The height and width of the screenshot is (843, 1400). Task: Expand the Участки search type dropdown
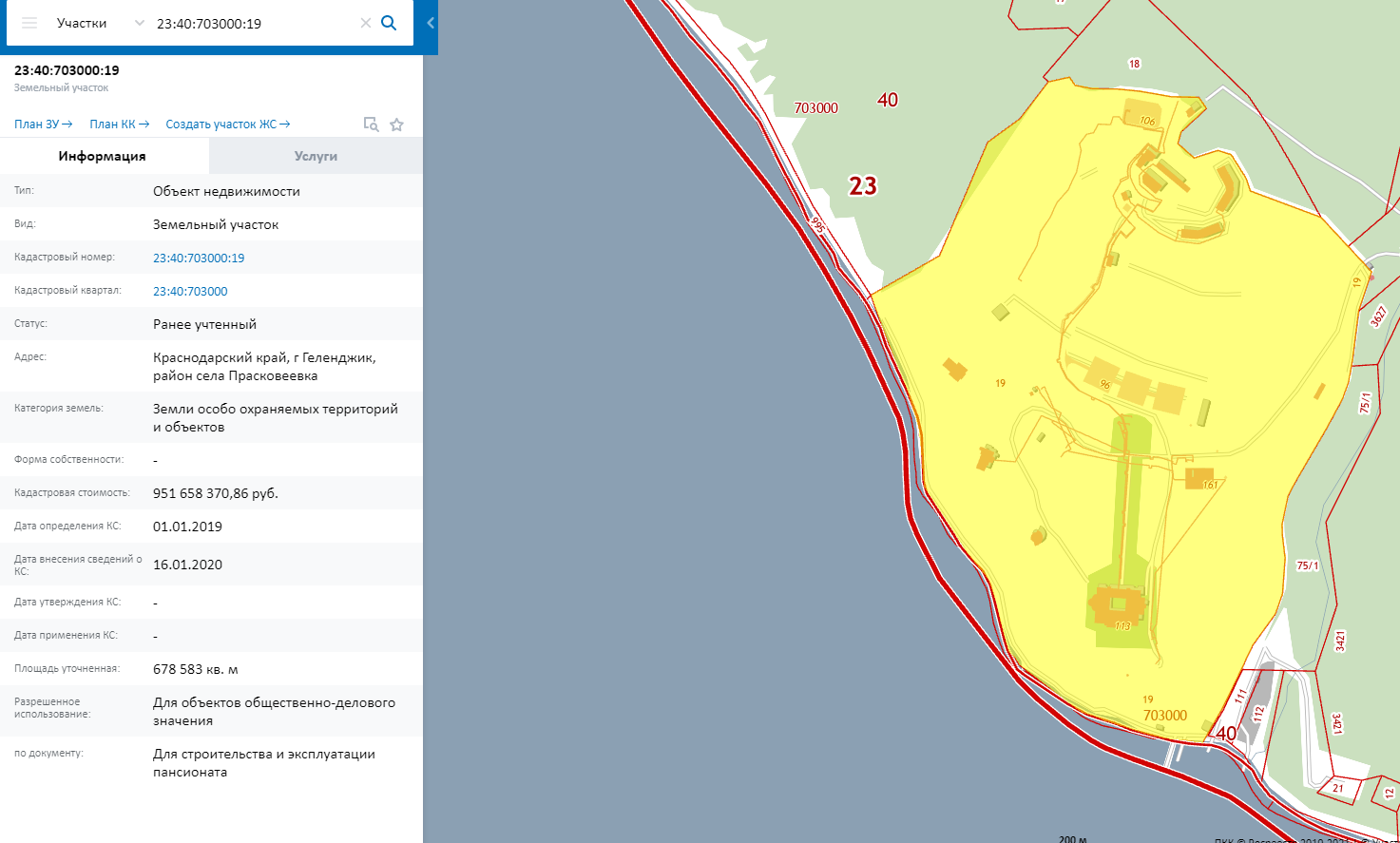click(140, 23)
